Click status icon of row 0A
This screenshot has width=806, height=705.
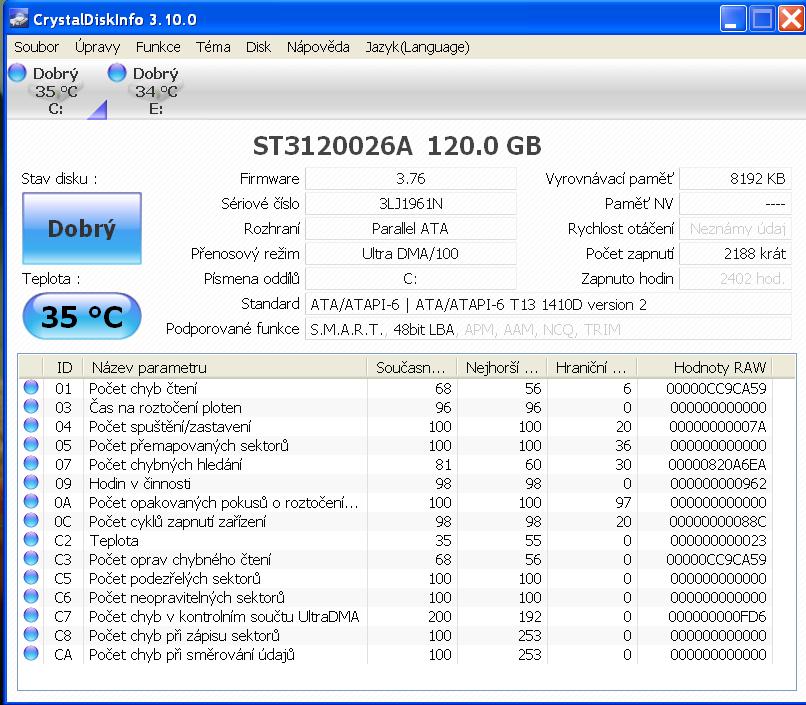31,502
